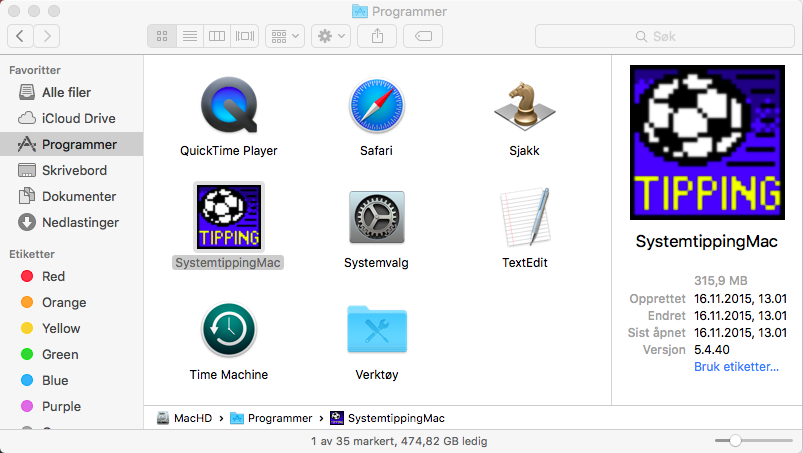Select the TextEdit app icon
This screenshot has height=453, width=803.
click(524, 217)
